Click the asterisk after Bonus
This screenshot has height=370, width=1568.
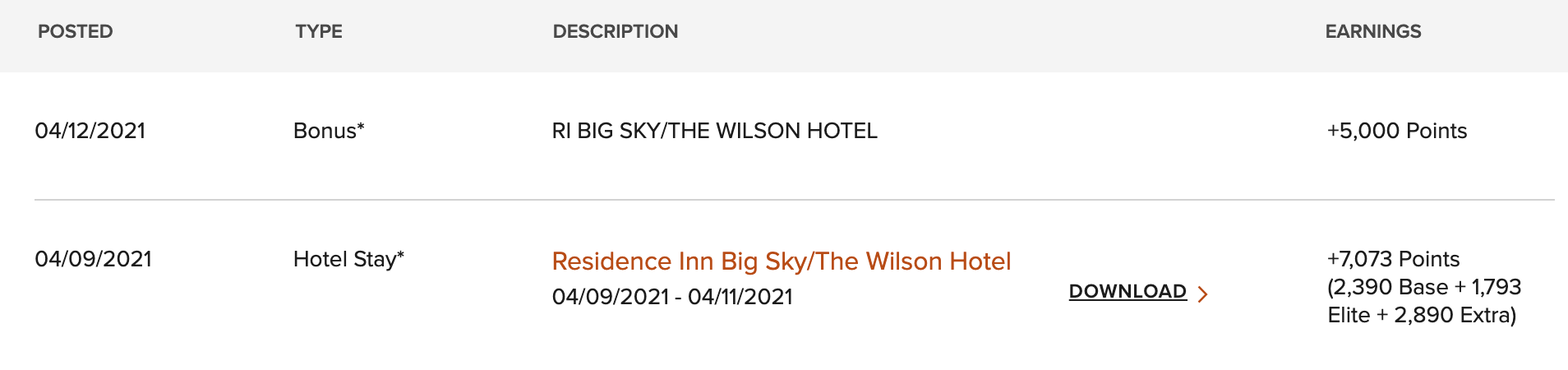click(x=361, y=127)
